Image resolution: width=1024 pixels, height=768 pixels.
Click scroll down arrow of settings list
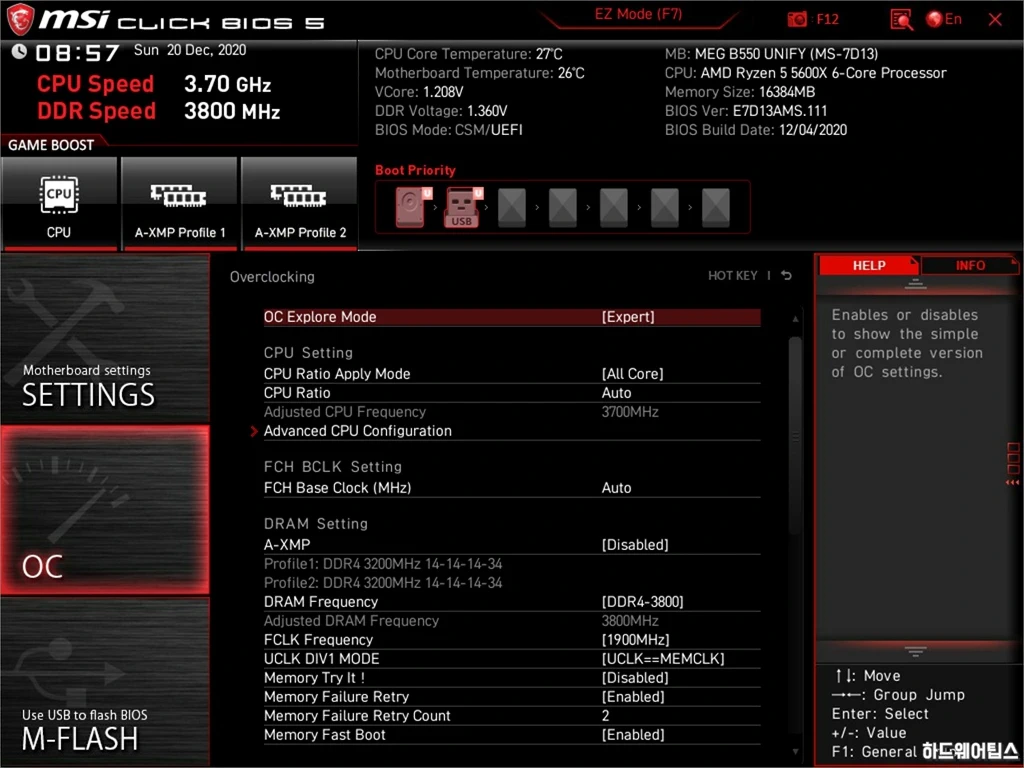coord(795,752)
